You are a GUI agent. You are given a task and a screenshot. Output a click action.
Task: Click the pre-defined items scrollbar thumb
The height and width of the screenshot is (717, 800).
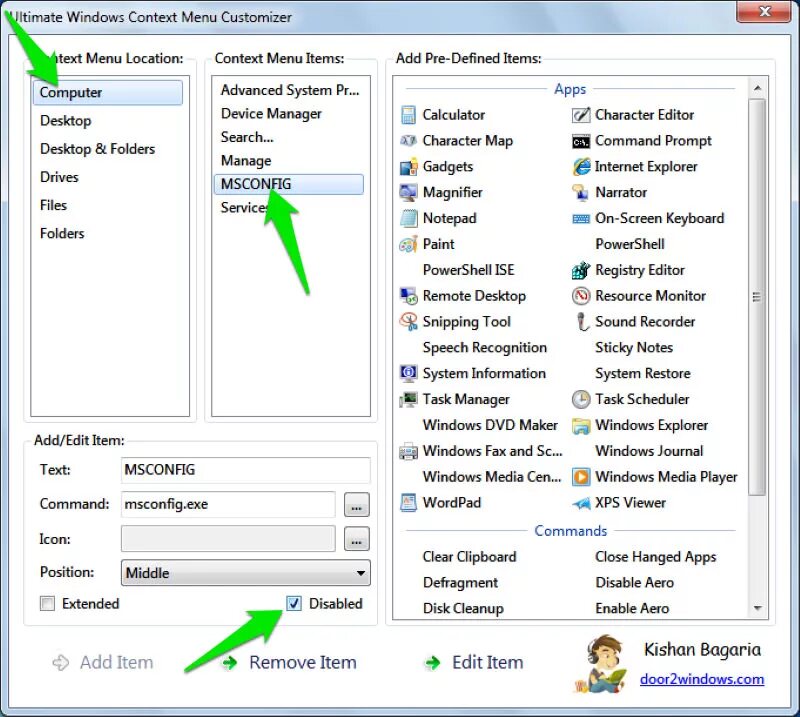coord(758,297)
